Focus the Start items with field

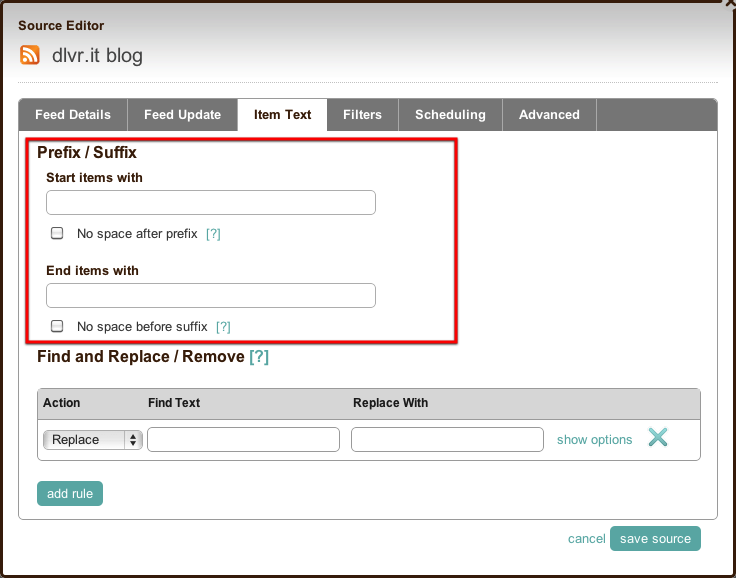211,202
